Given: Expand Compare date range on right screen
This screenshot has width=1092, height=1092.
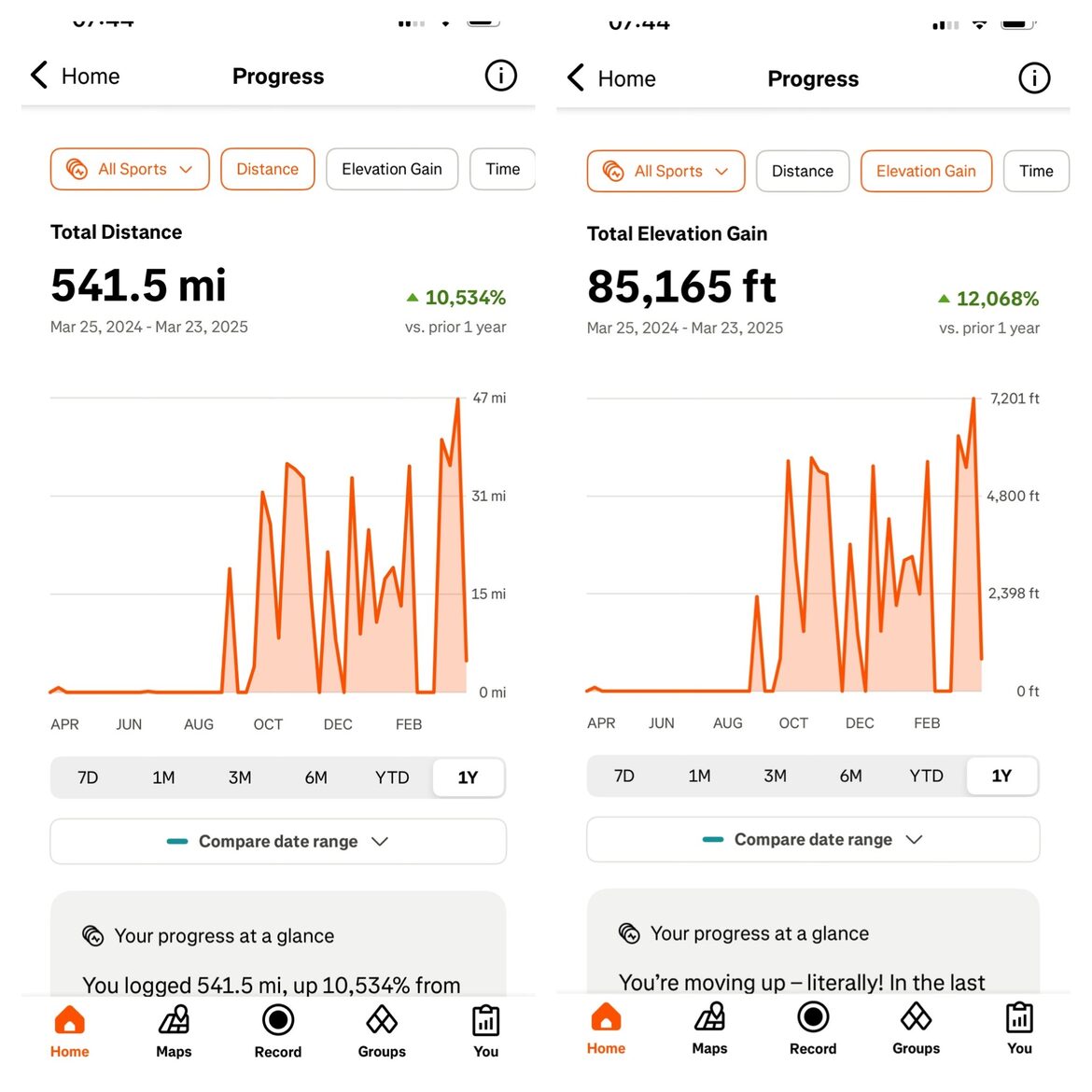Looking at the screenshot, I should point(813,839).
